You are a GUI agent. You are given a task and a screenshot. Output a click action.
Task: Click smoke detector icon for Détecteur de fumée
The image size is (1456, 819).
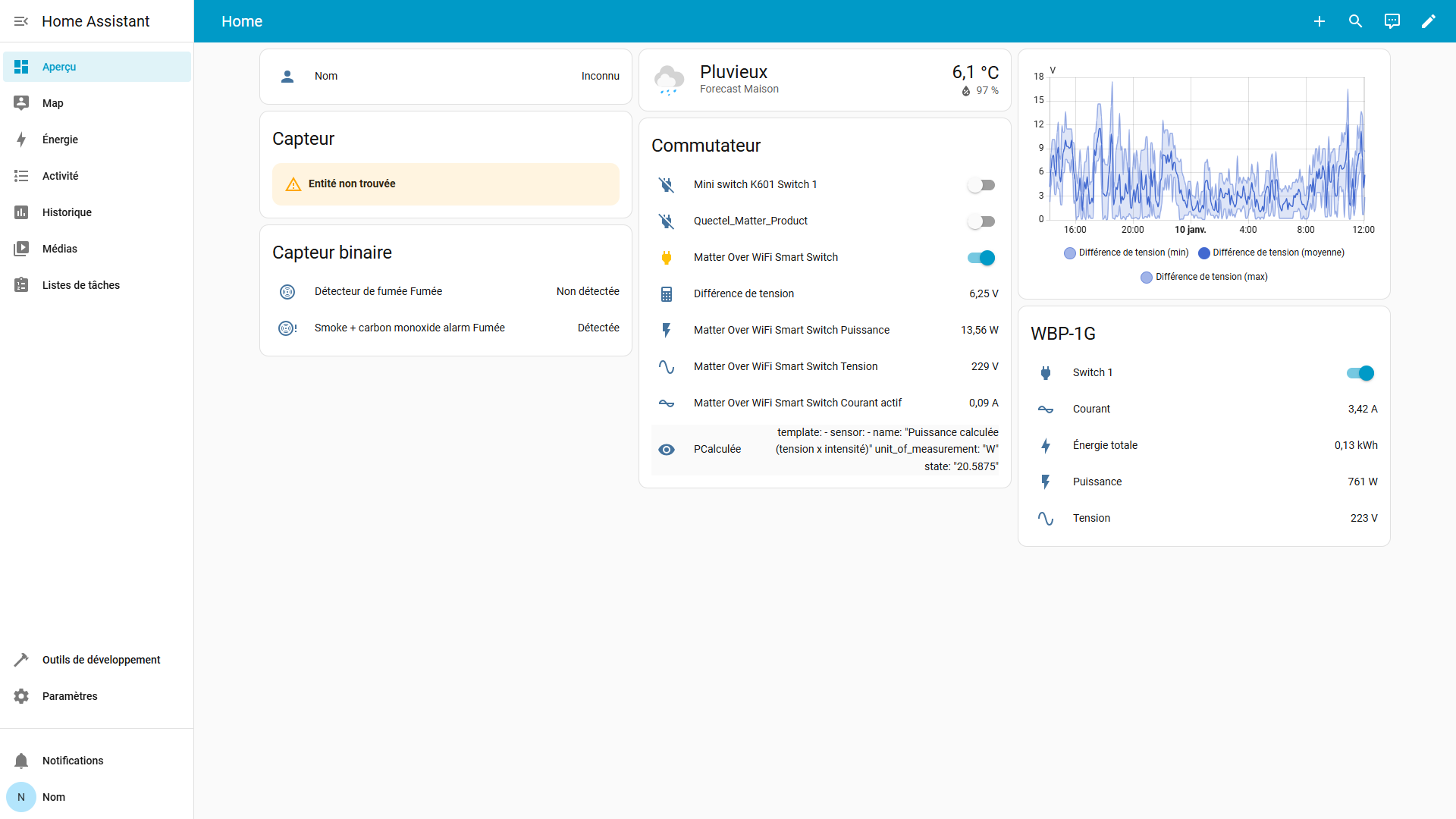pos(287,291)
